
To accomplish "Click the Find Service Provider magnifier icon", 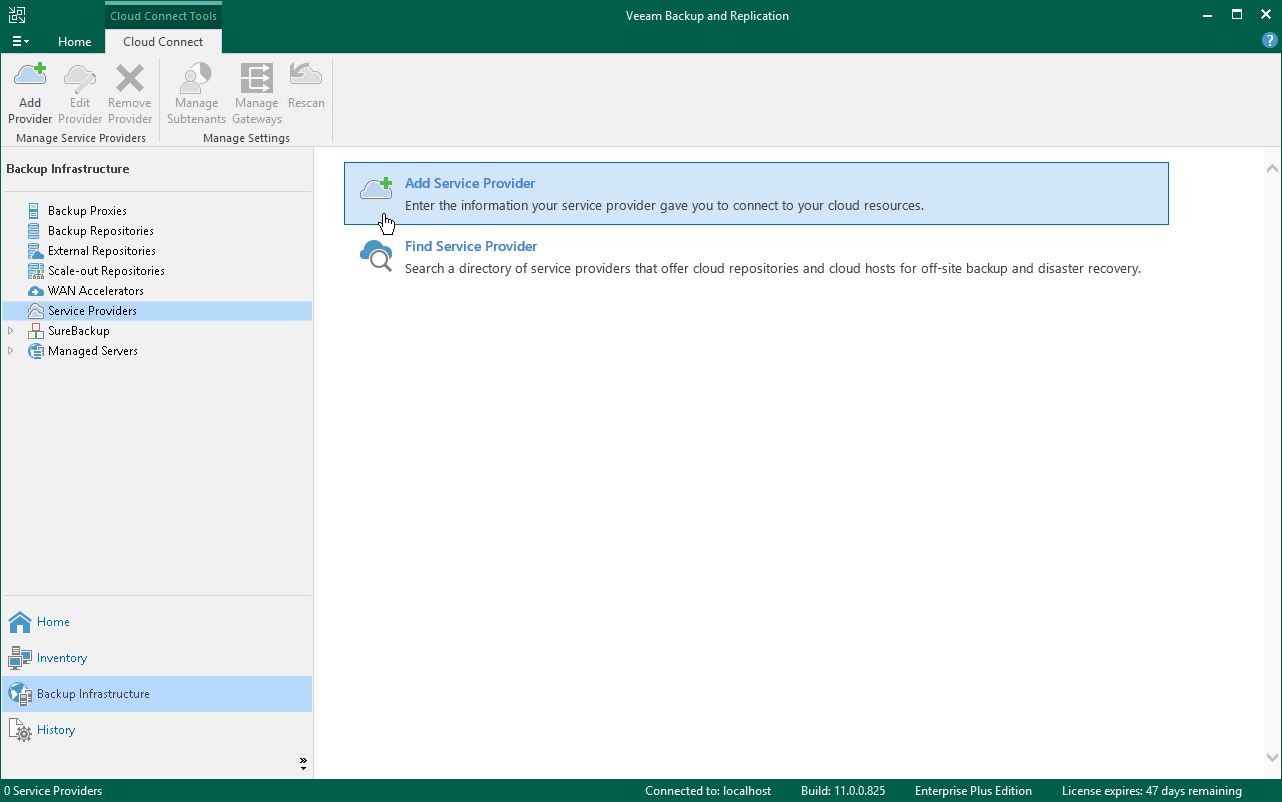I will tap(376, 255).
